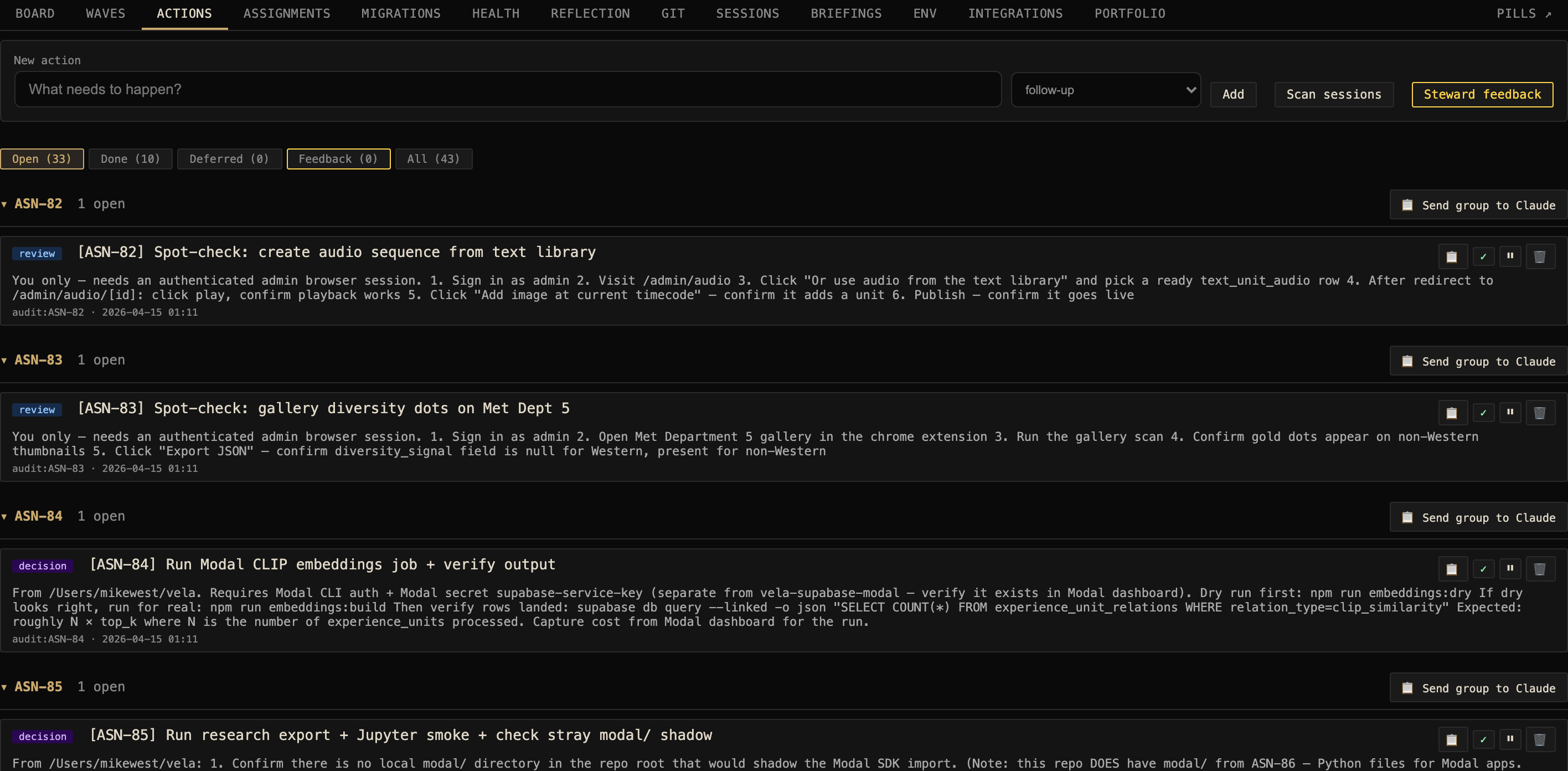Select title 'Spot-check: create audio sequence from text library'
The image size is (1568, 771).
(374, 252)
